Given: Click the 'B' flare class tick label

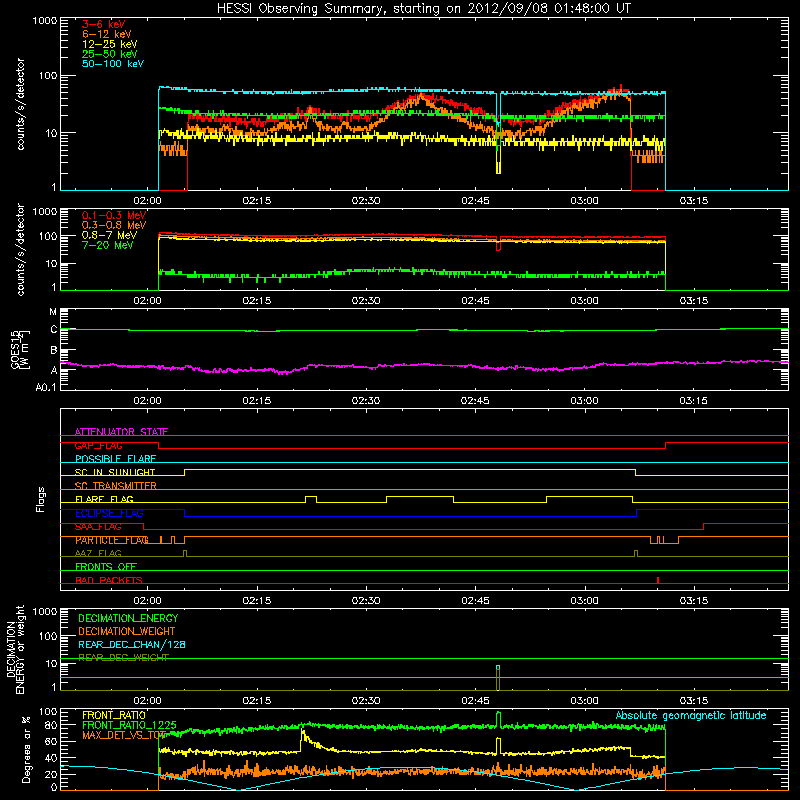Looking at the screenshot, I should (54, 351).
